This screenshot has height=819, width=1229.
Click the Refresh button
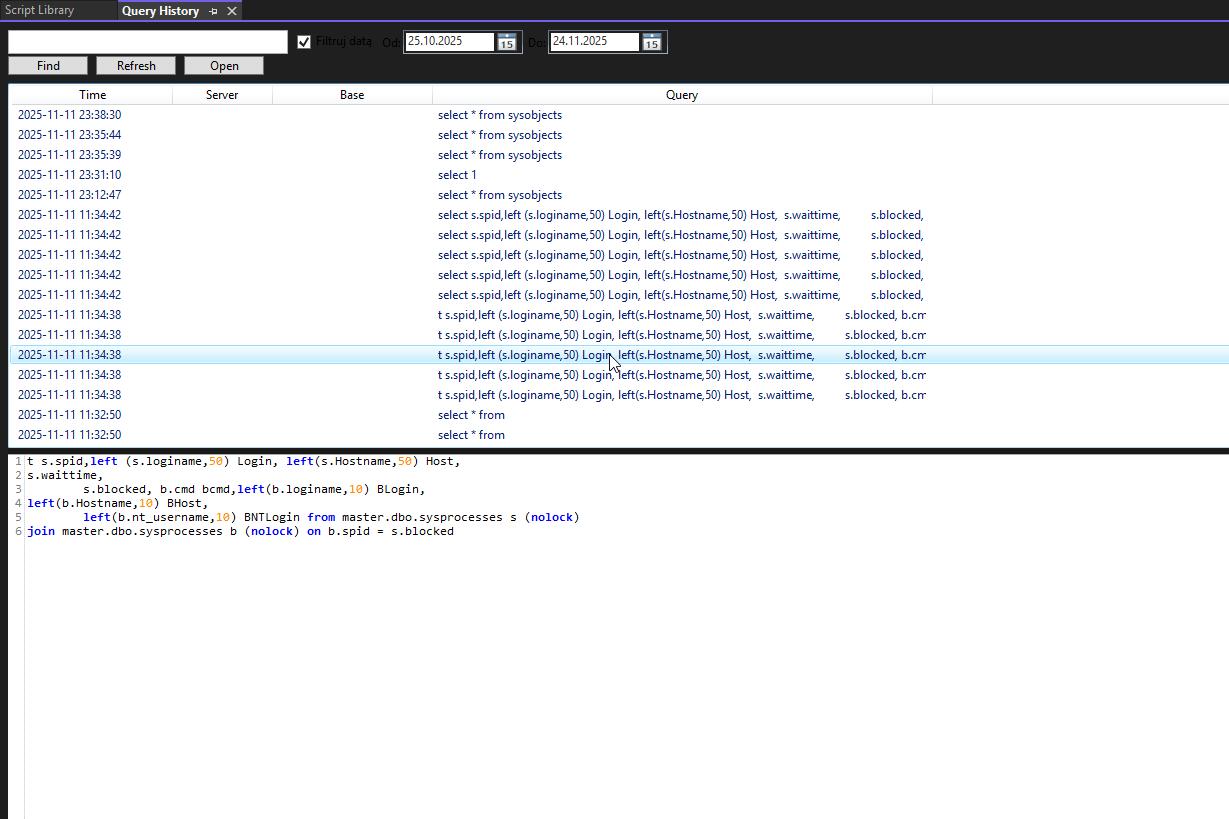[135, 65]
